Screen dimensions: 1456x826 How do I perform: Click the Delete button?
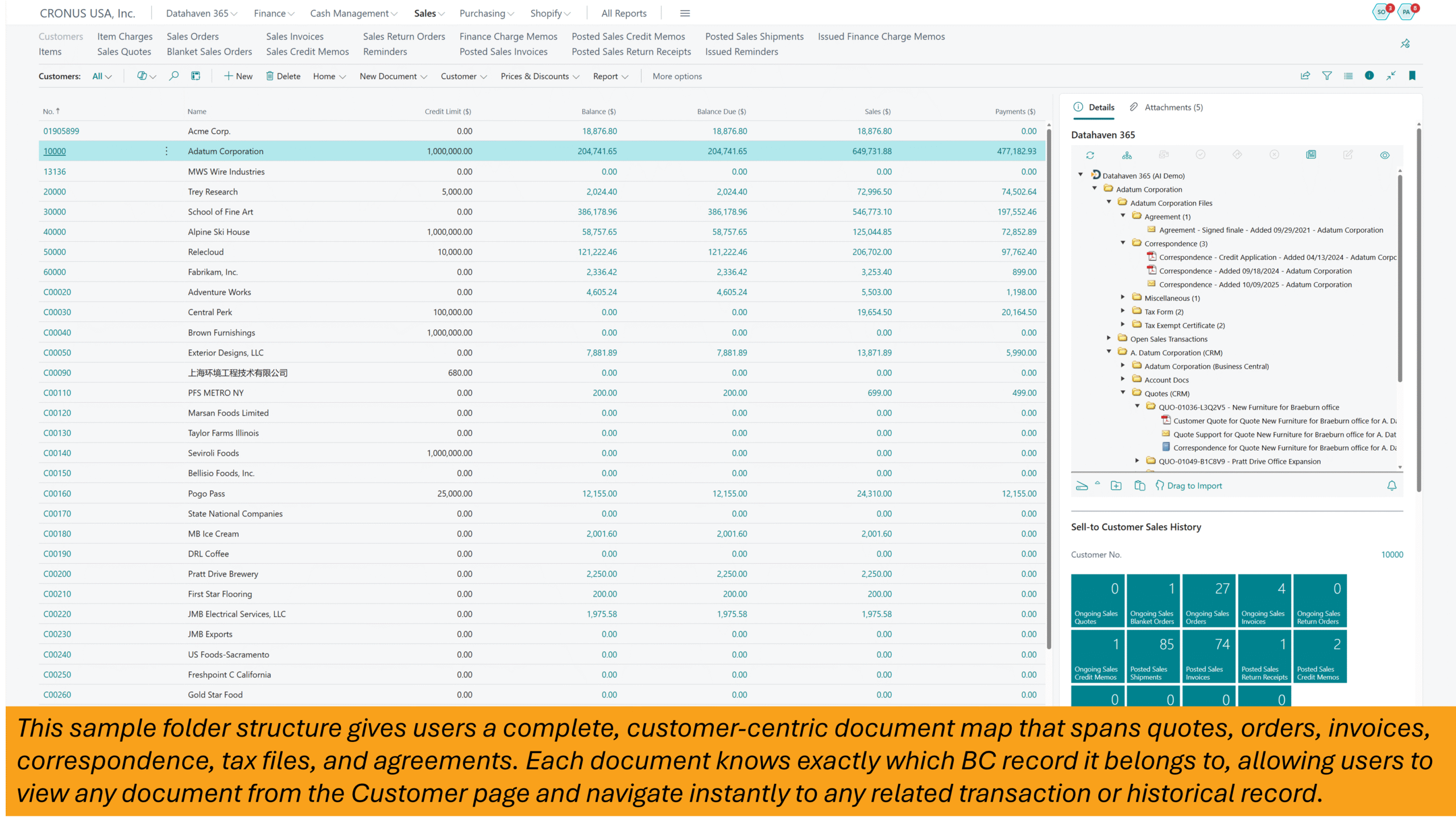tap(283, 76)
